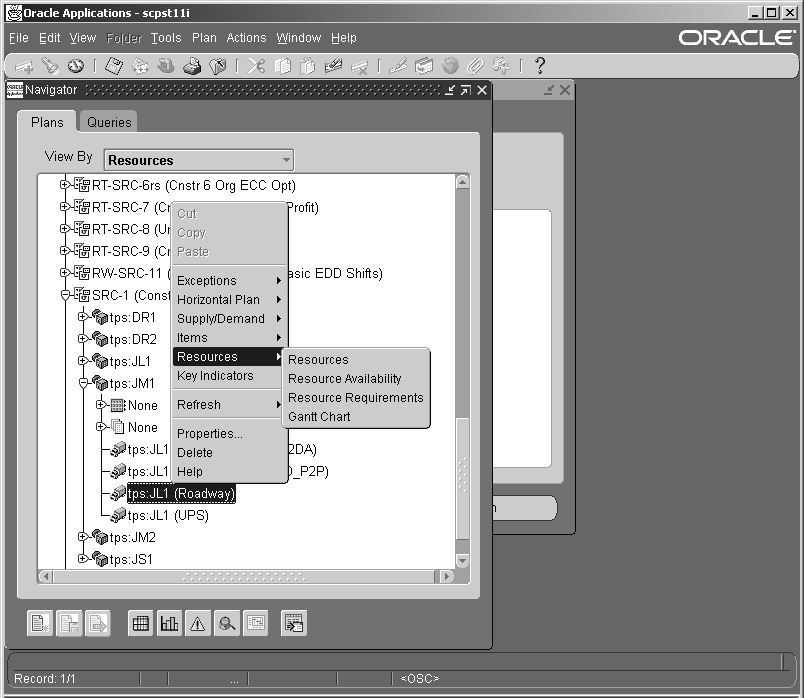Expand the tps:DR1 organization node

pos(82,316)
